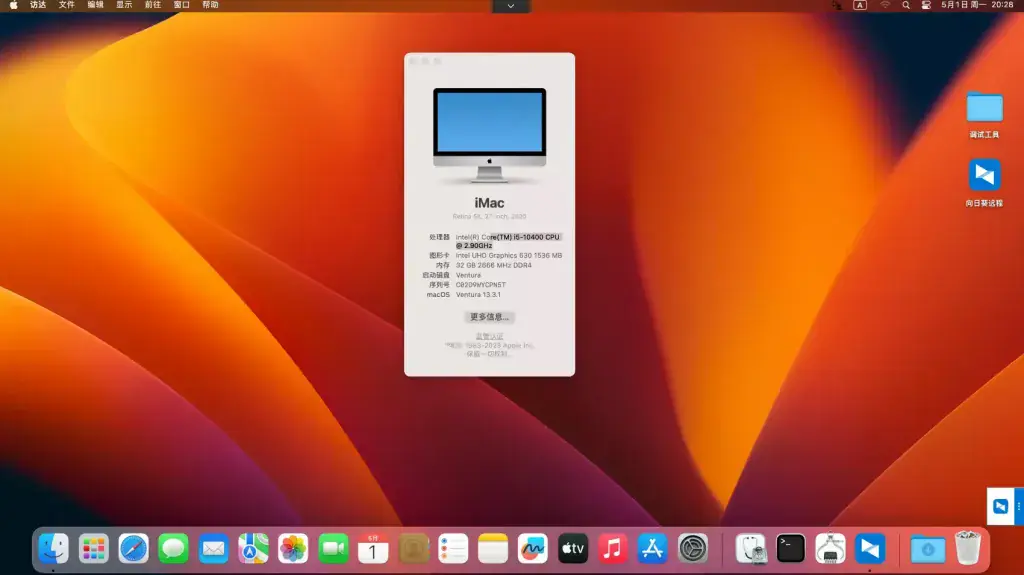Launch Safari from the Dock

coord(133,548)
